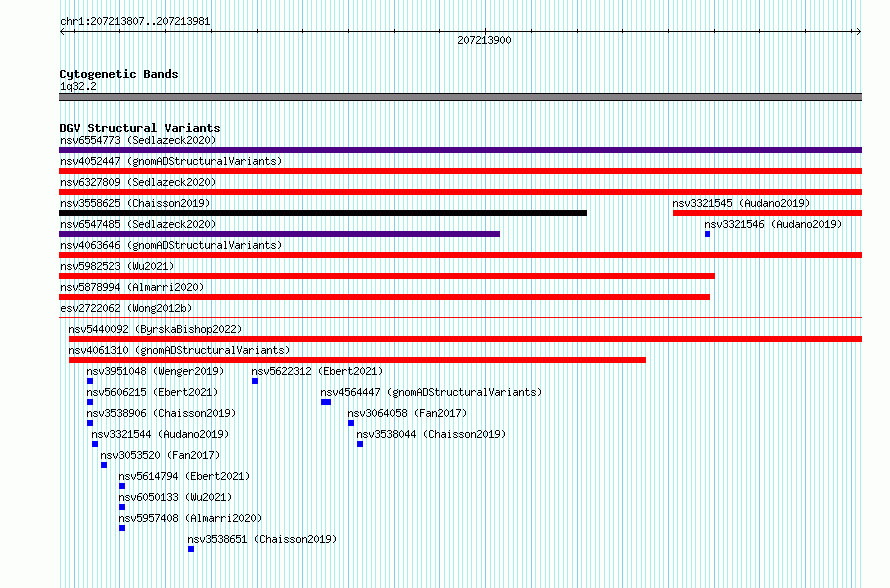
Task: Click the red nsv5982523 variant bar
Action: pos(387,276)
